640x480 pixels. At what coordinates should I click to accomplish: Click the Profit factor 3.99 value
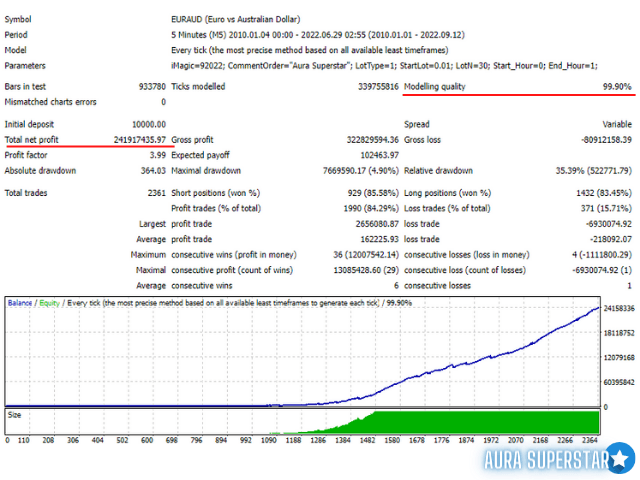158,155
